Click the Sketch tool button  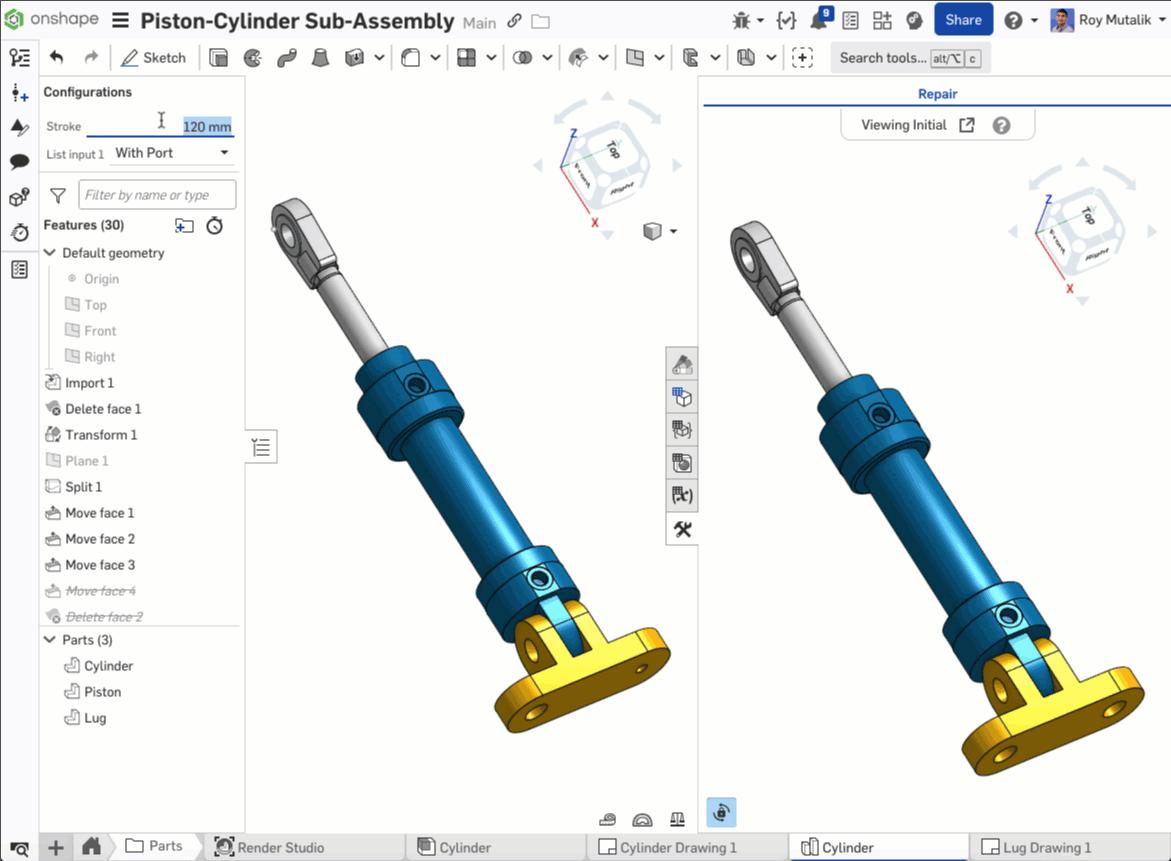pyautogui.click(x=153, y=58)
